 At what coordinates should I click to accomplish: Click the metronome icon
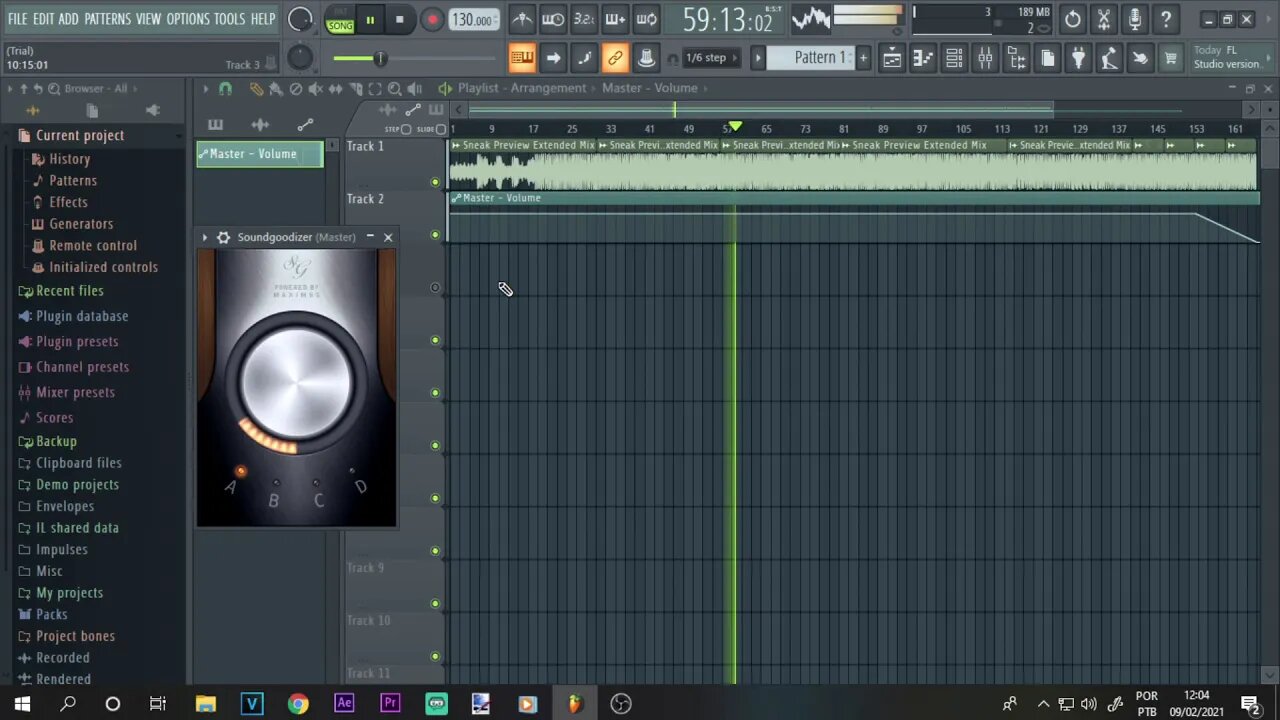click(x=522, y=19)
